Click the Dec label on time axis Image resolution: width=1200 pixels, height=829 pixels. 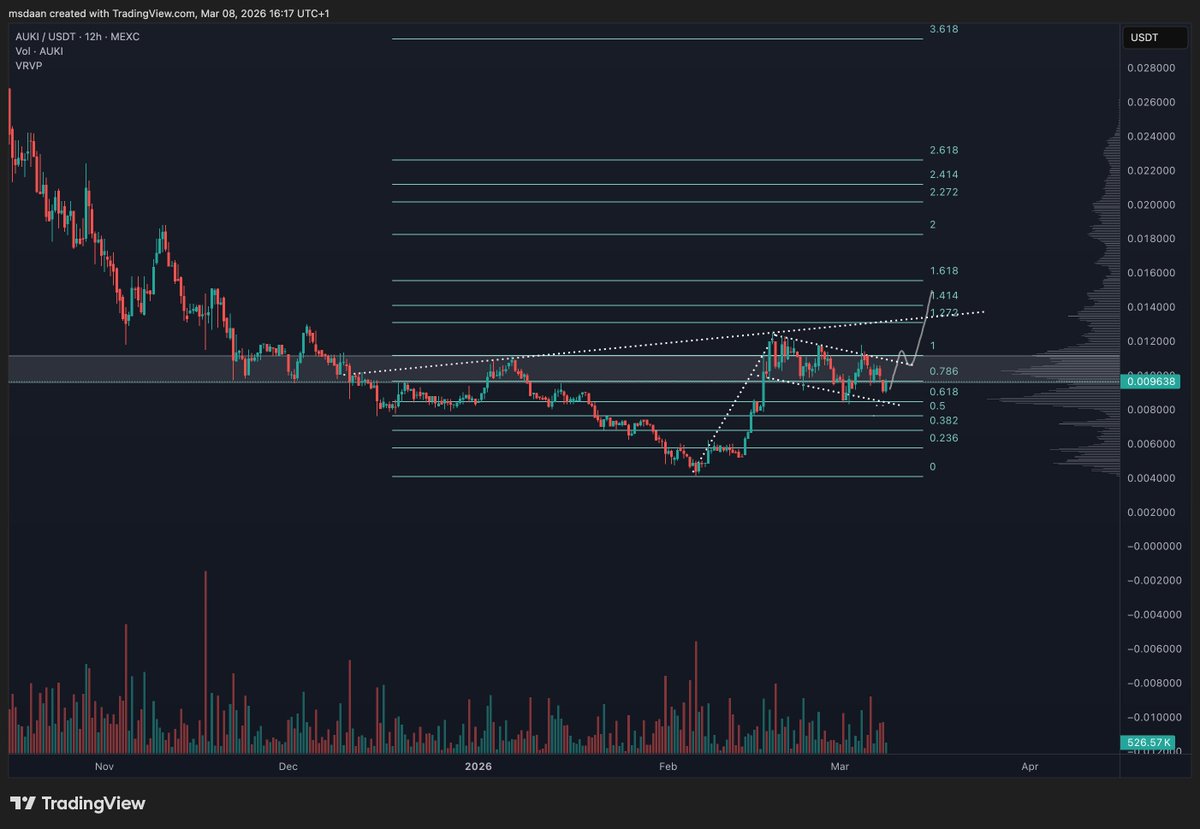[288, 767]
